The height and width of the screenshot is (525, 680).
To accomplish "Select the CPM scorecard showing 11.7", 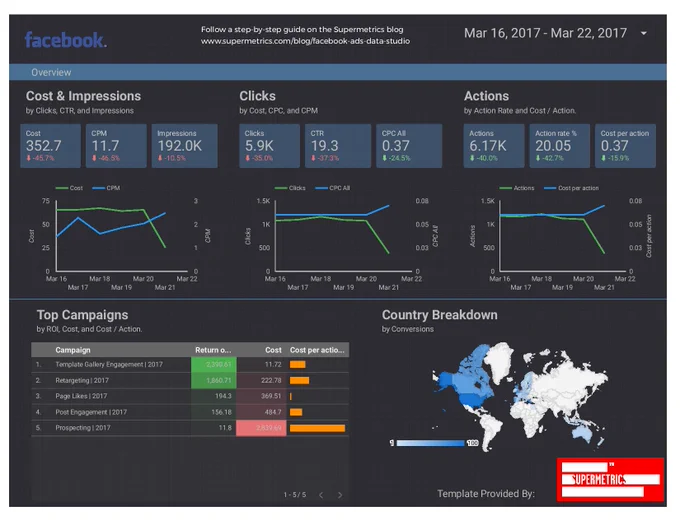I will click(116, 146).
